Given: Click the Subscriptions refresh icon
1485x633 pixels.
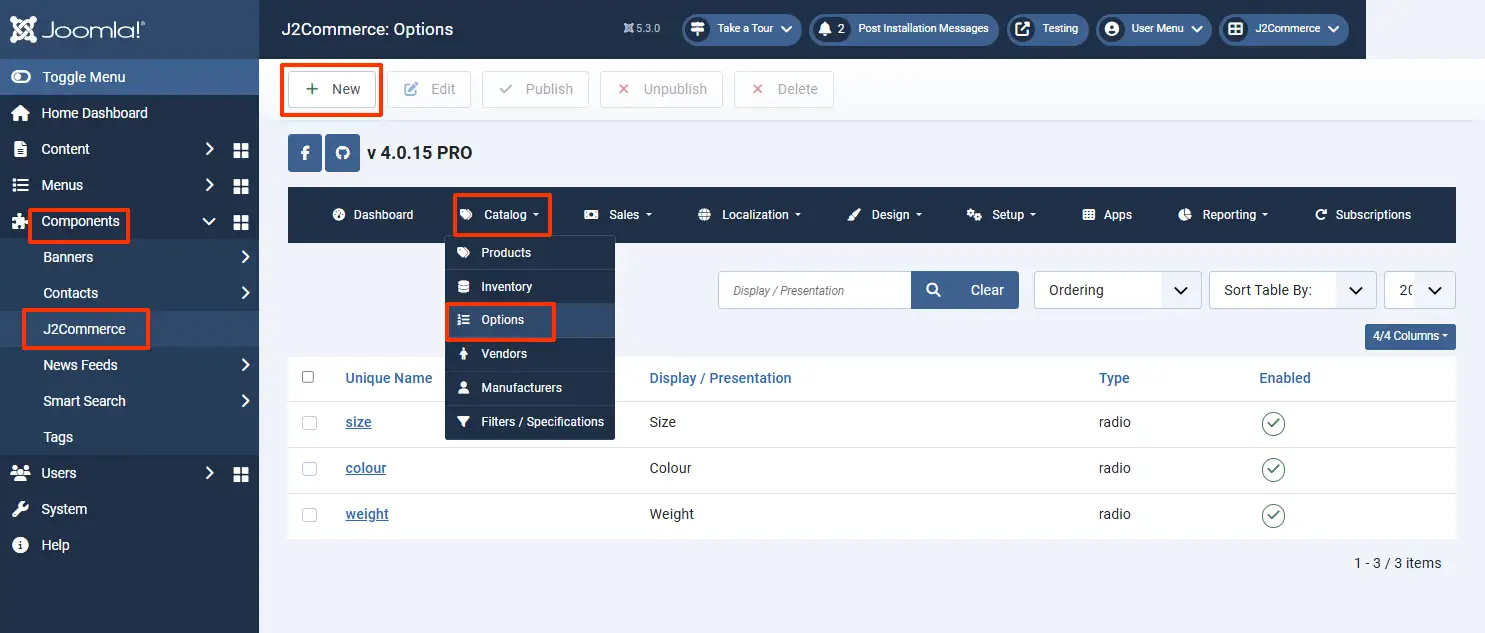Looking at the screenshot, I should (1321, 215).
